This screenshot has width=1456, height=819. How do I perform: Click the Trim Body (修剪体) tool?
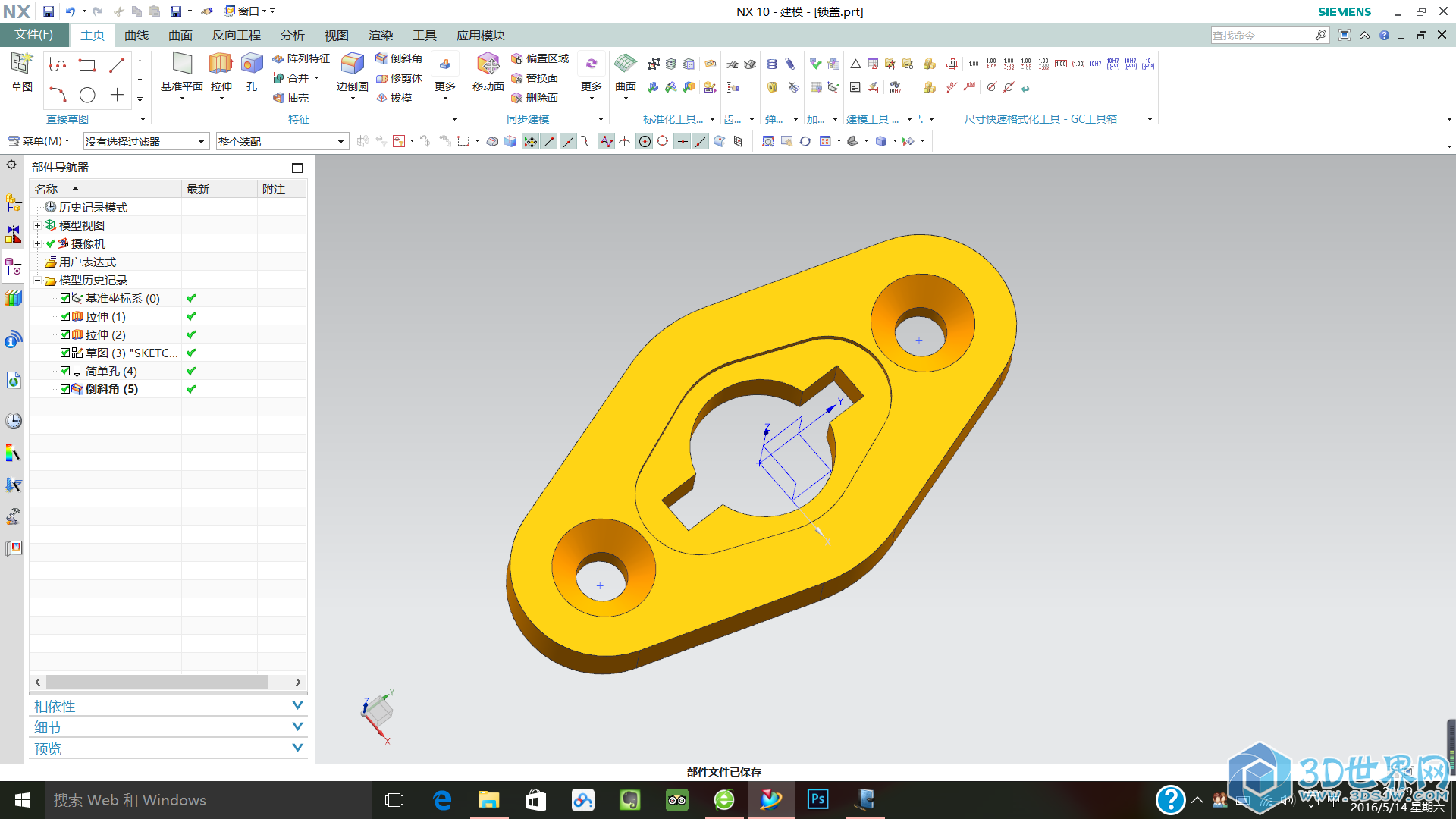(399, 78)
